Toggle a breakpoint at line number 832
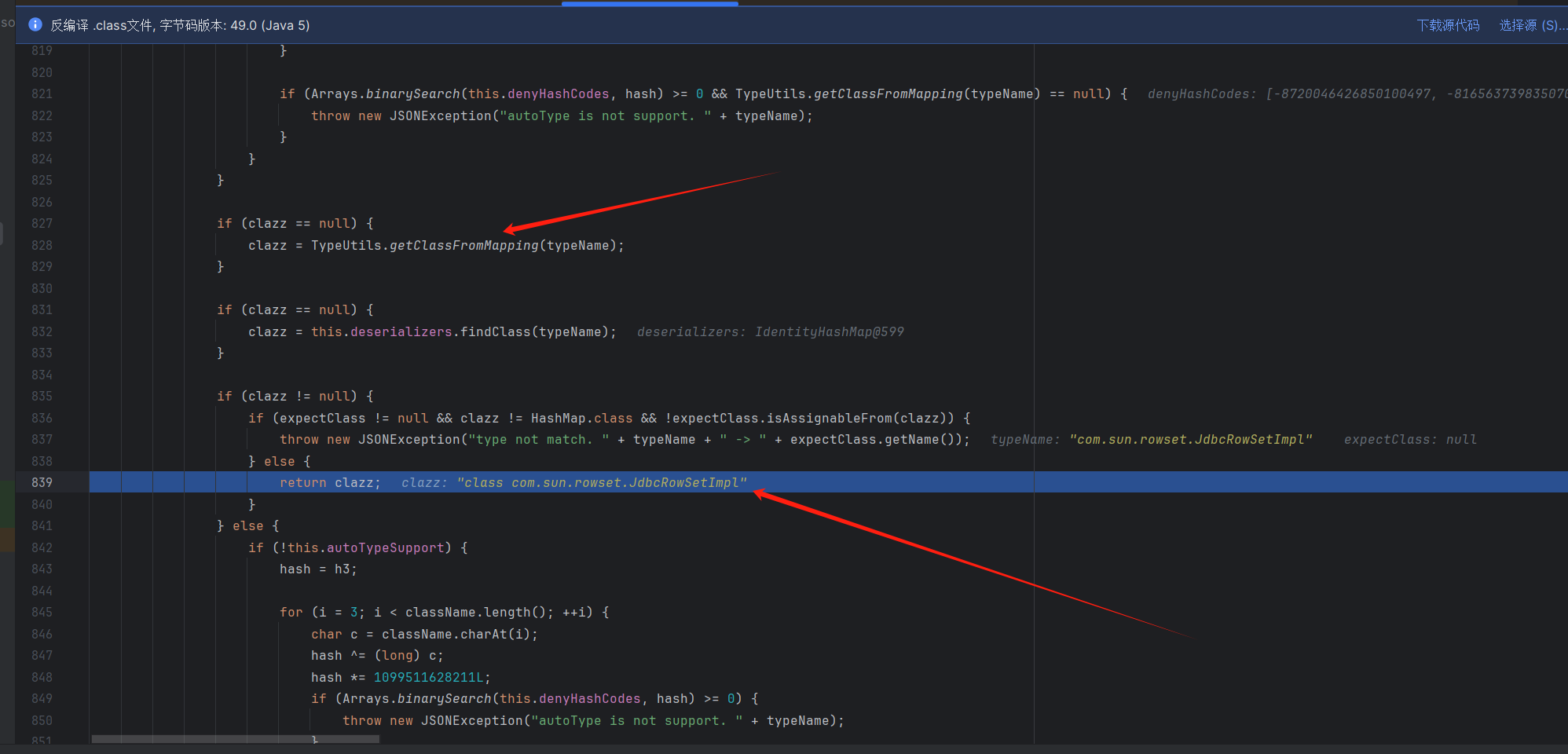The height and width of the screenshot is (754, 1568). tap(42, 331)
